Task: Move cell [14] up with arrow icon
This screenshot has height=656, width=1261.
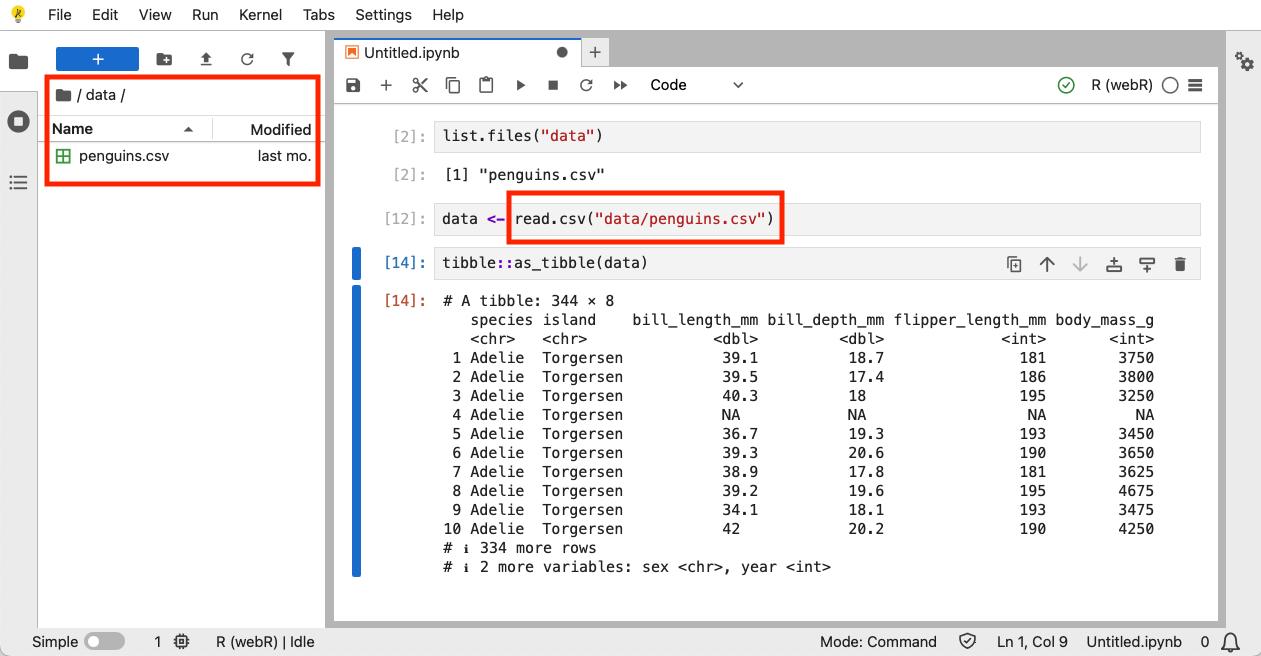Action: (x=1047, y=263)
